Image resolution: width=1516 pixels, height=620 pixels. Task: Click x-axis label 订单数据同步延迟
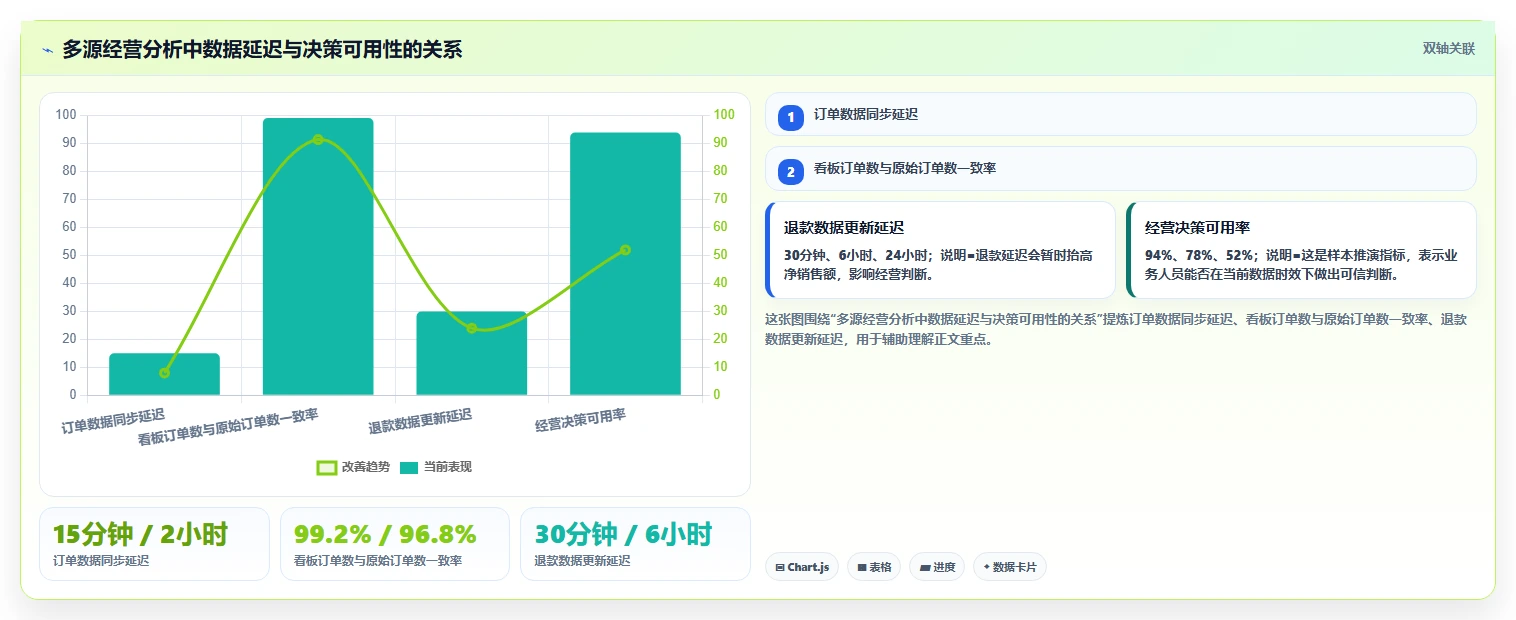113,422
